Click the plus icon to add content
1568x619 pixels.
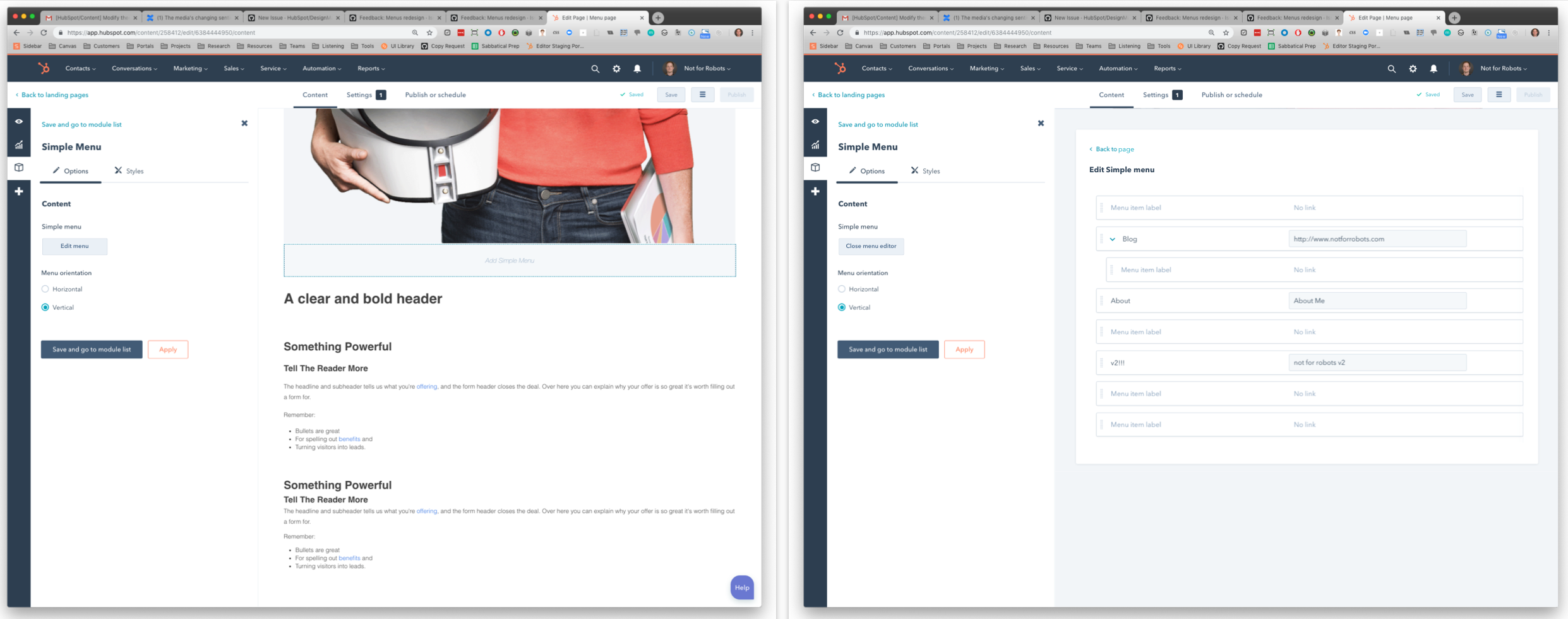[19, 191]
